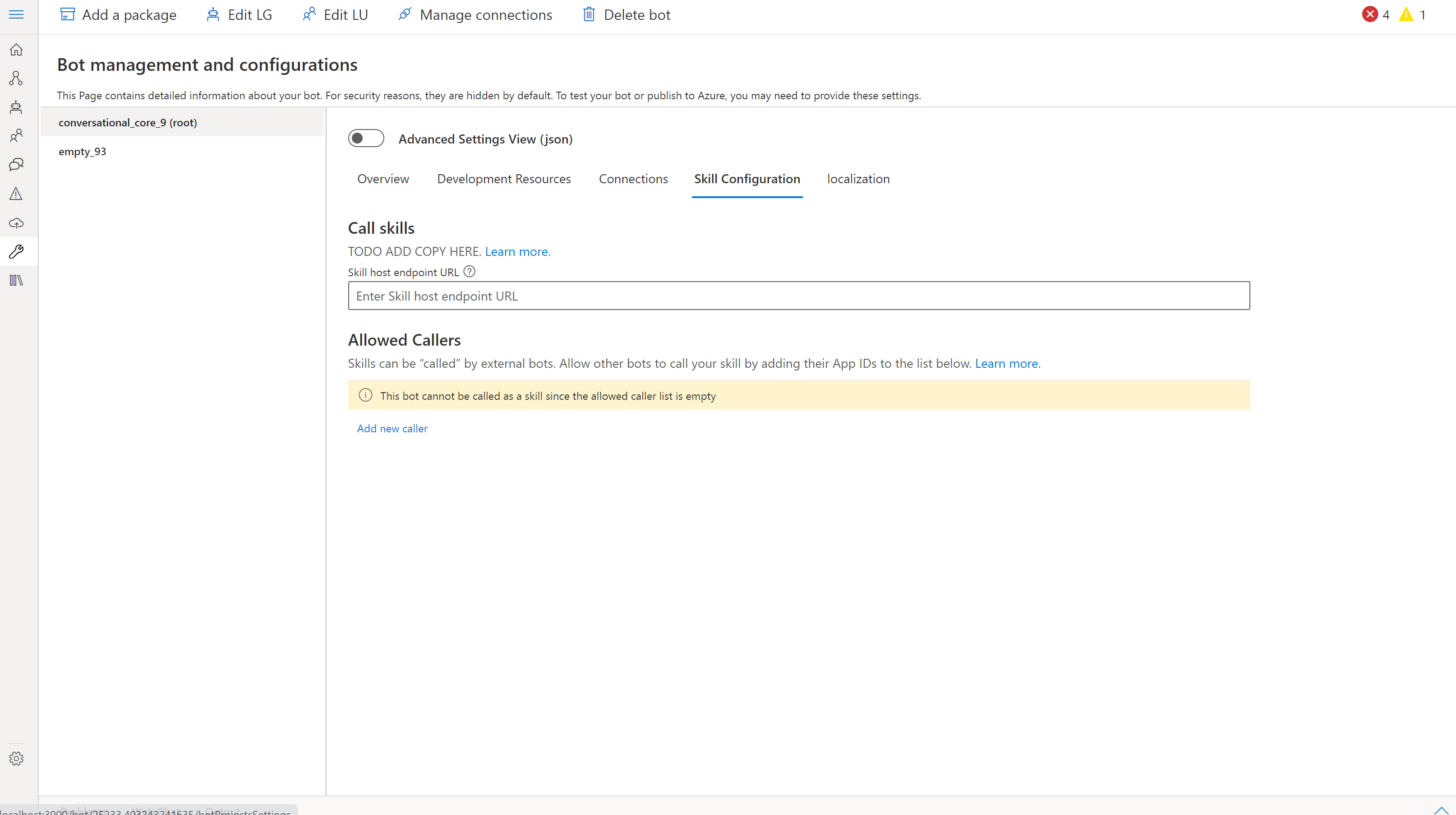Image resolution: width=1456 pixels, height=815 pixels.
Task: Go to Home via sidebar icon
Action: [x=16, y=50]
